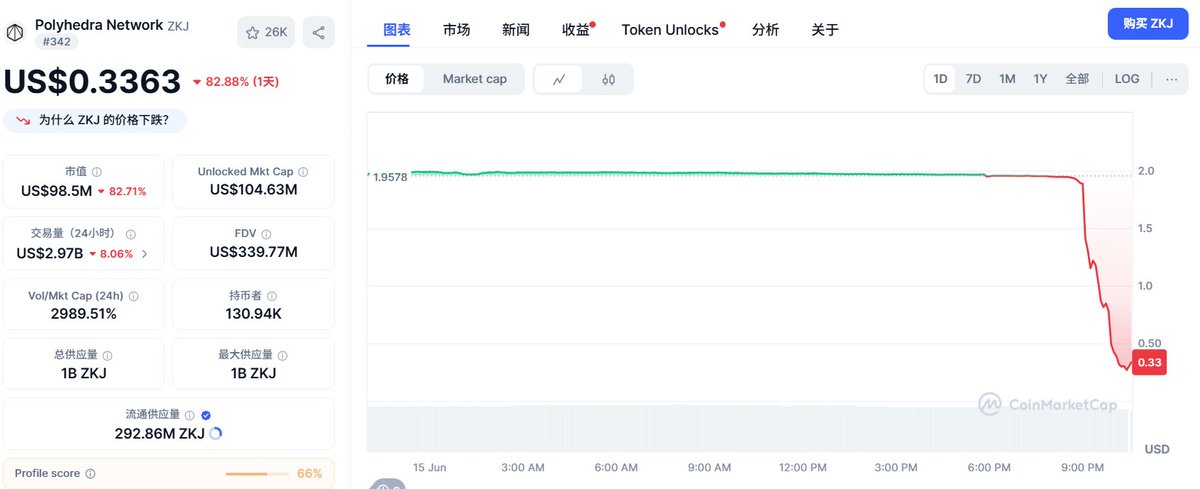Click the 9:00 PM time axis label
Image resolution: width=1200 pixels, height=489 pixels.
[1082, 467]
